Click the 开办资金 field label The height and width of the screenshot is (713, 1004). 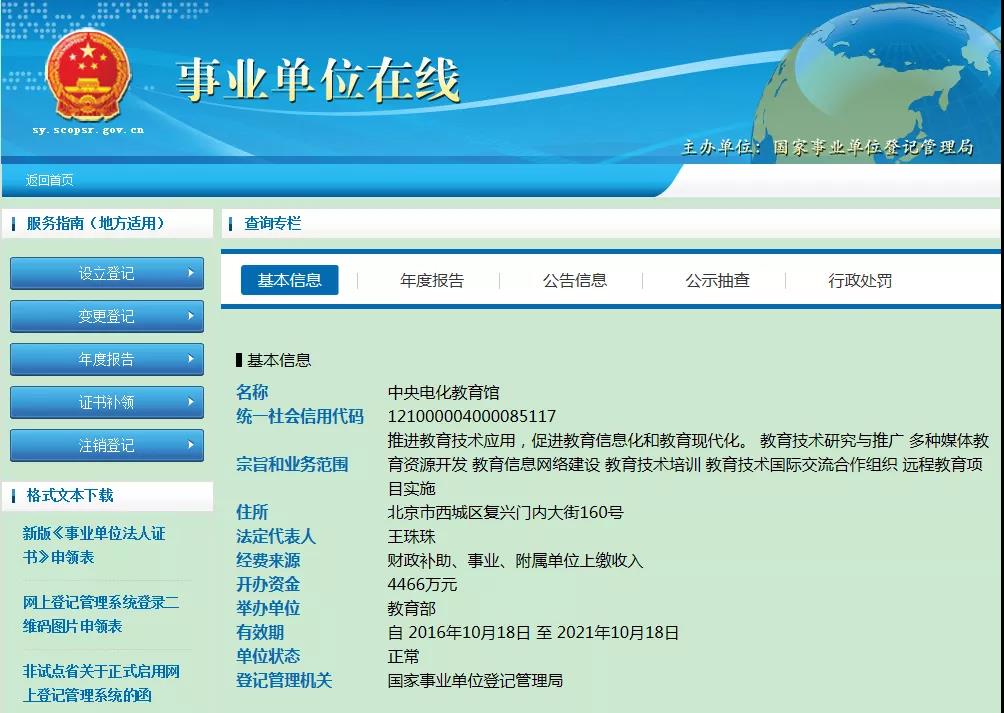click(x=268, y=584)
